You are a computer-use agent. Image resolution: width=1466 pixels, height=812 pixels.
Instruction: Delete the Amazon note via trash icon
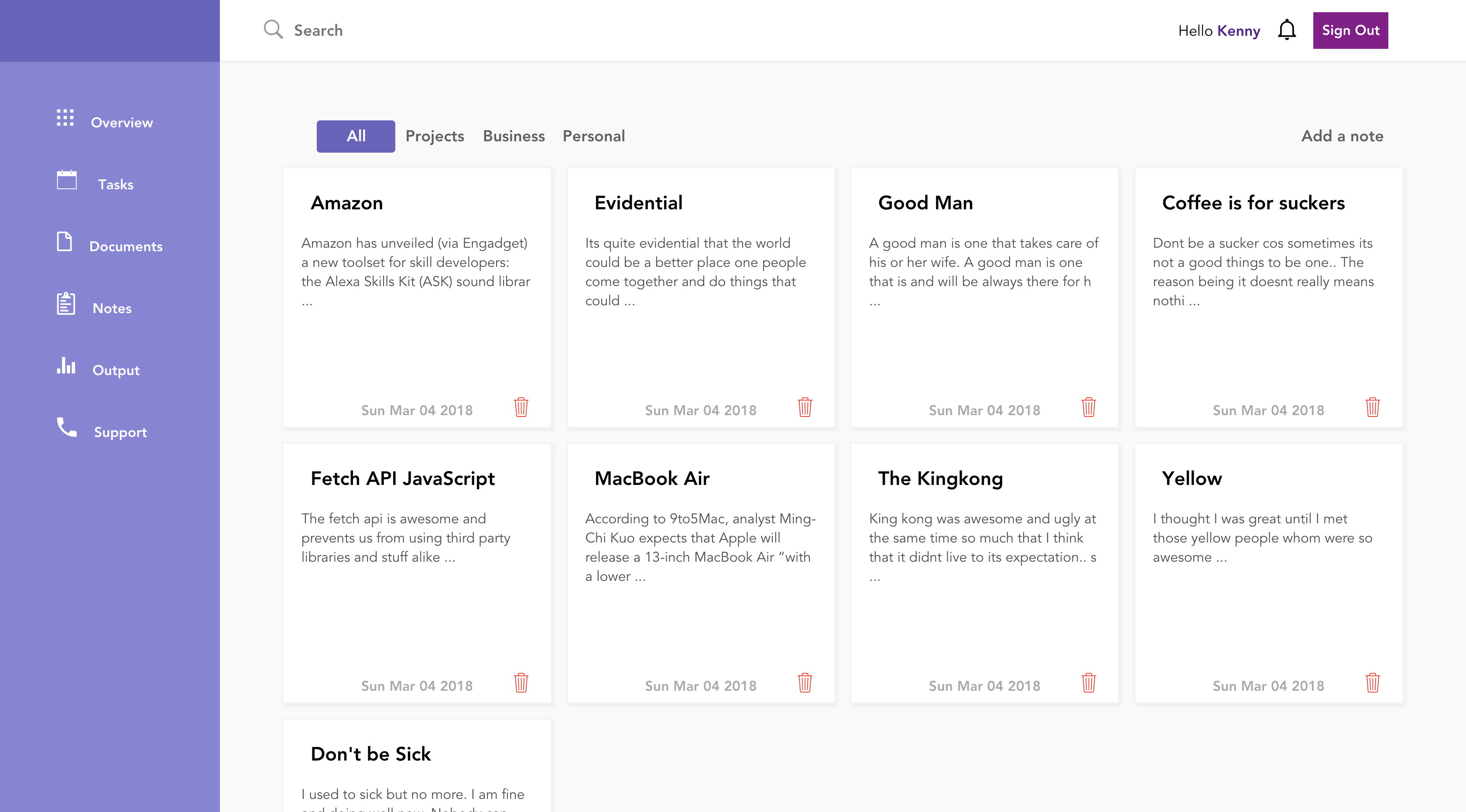coord(521,407)
